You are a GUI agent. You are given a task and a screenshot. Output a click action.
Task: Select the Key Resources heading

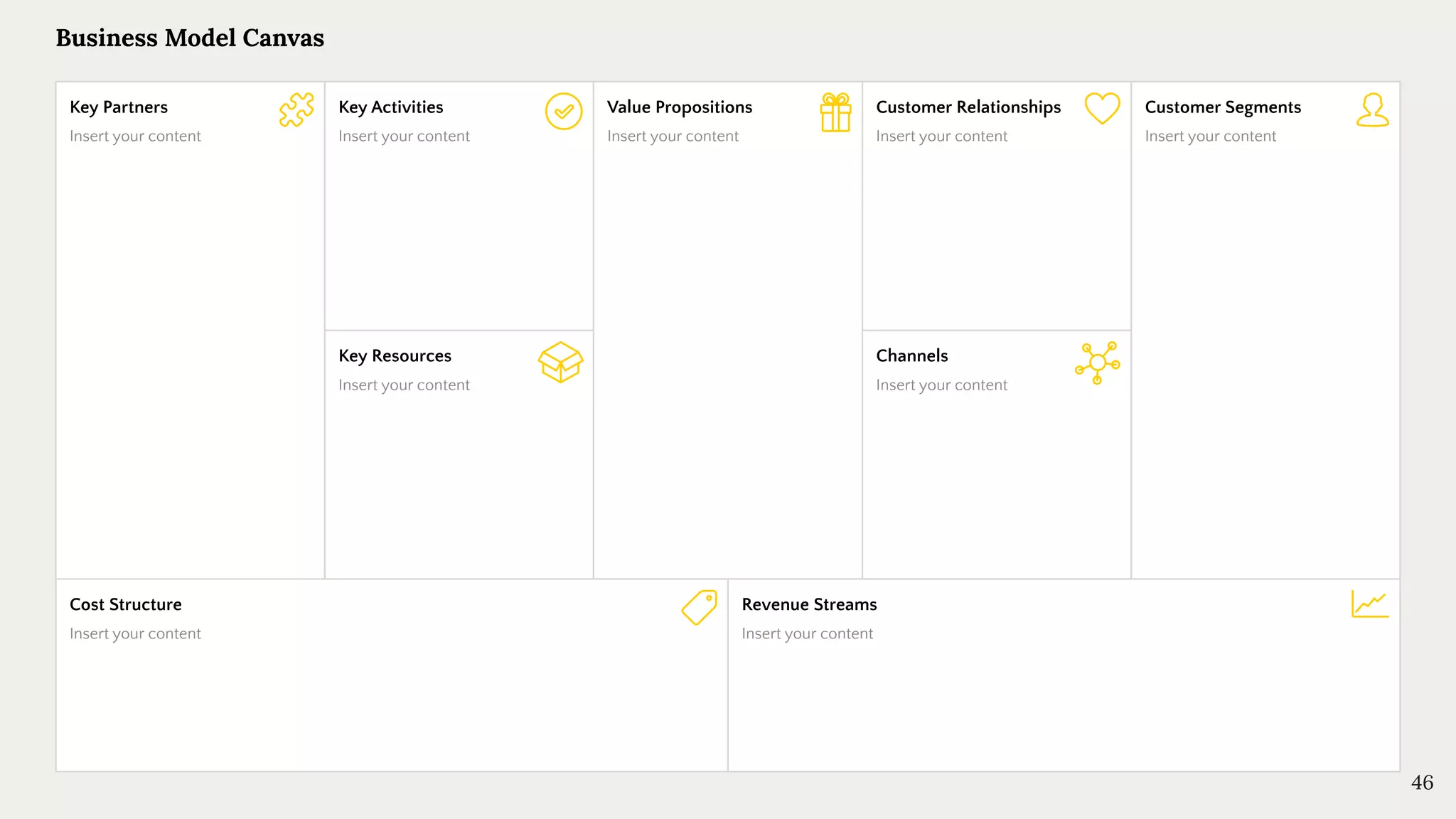coord(395,356)
